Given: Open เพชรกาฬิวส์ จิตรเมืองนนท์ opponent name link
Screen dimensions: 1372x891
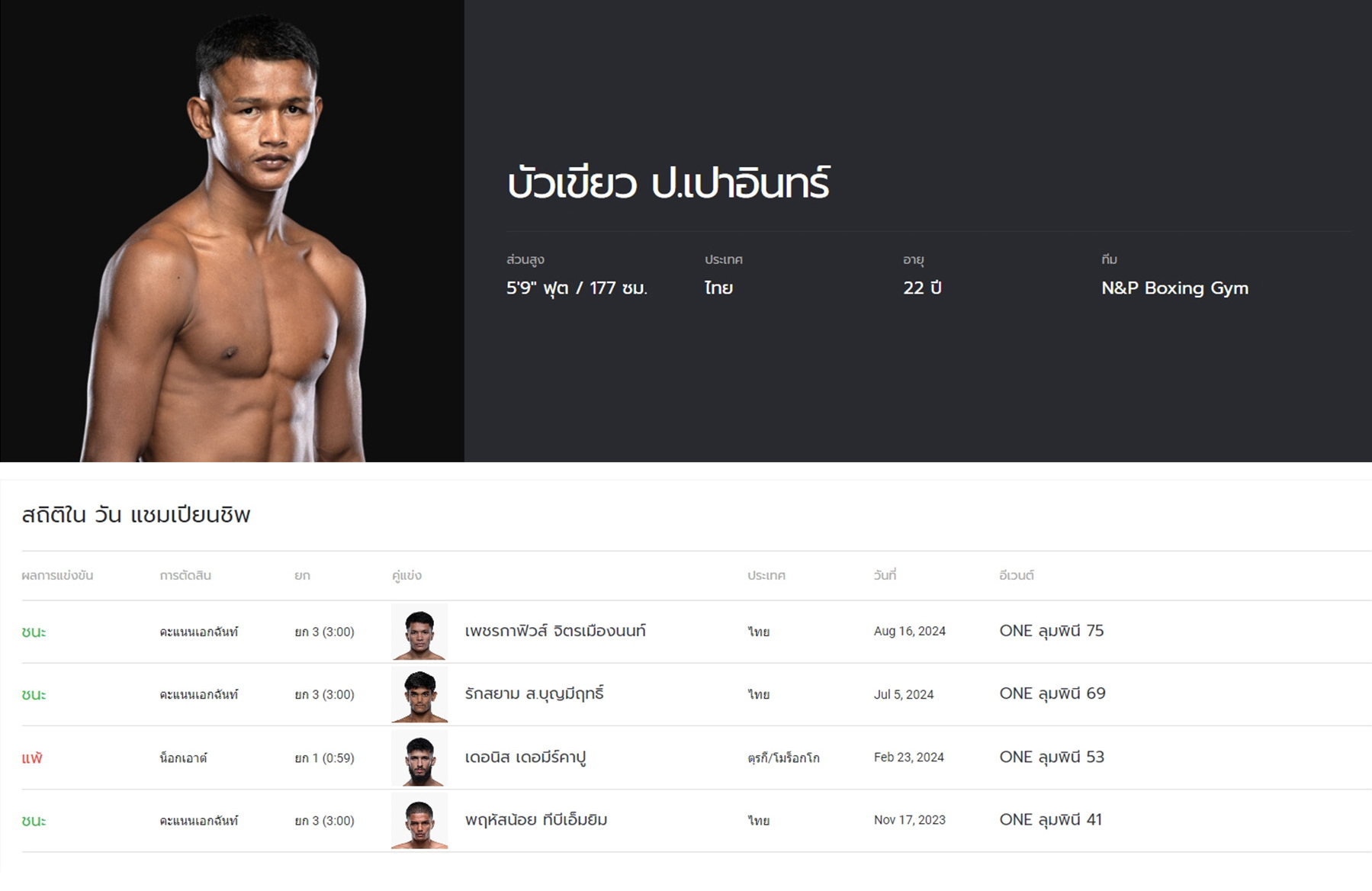Looking at the screenshot, I should click(555, 631).
